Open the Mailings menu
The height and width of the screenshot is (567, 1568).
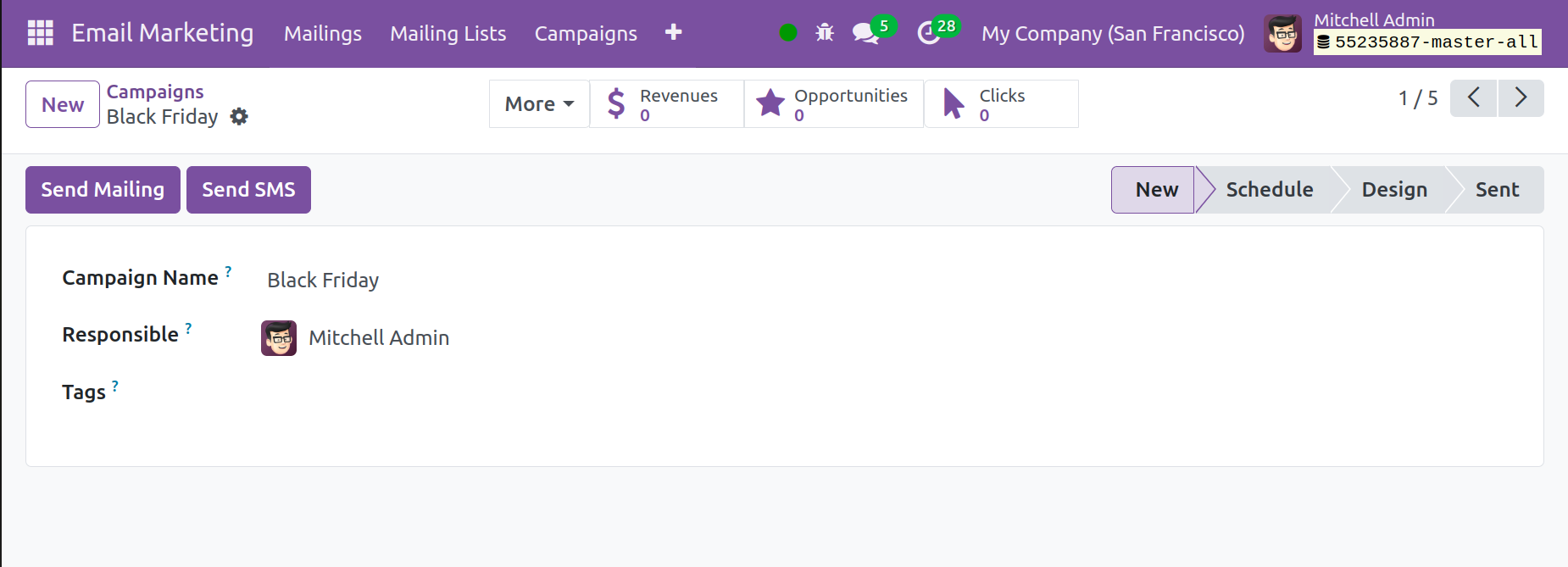click(x=322, y=34)
